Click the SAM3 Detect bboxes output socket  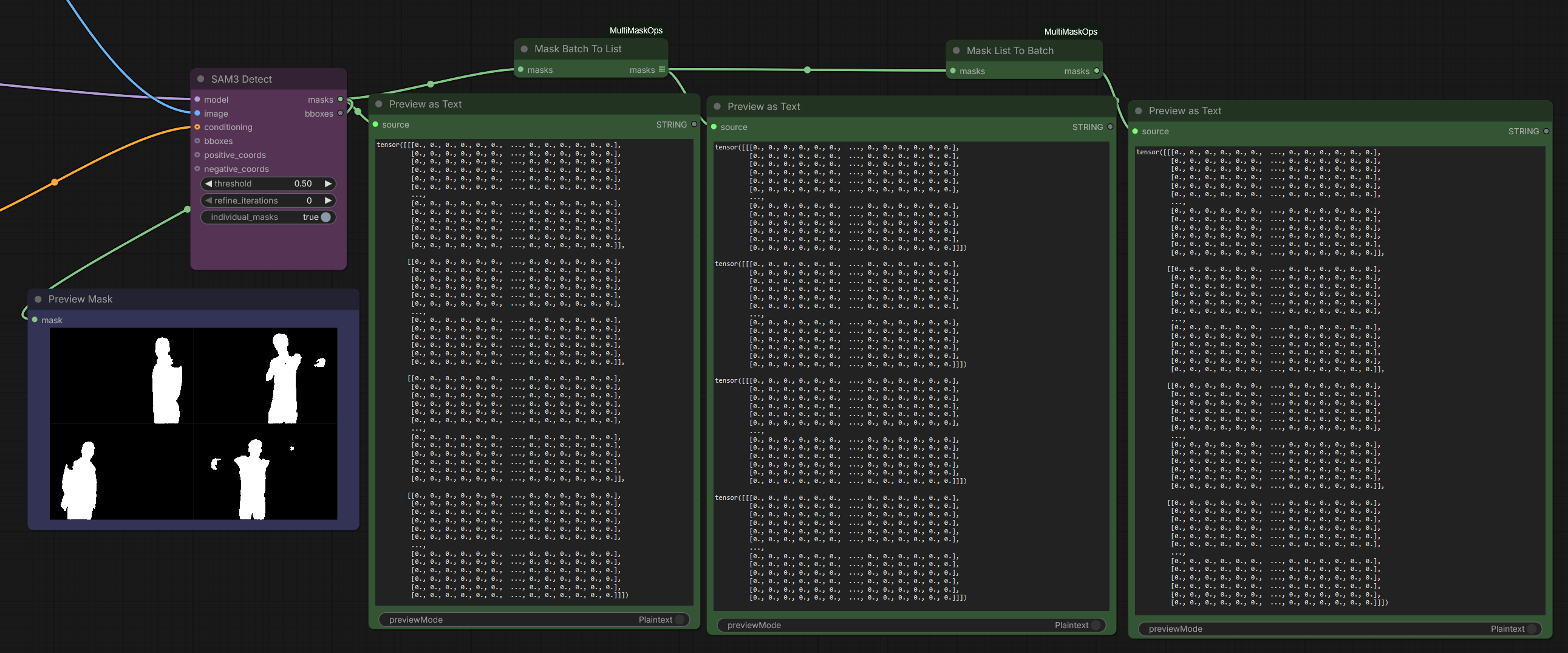click(x=340, y=113)
